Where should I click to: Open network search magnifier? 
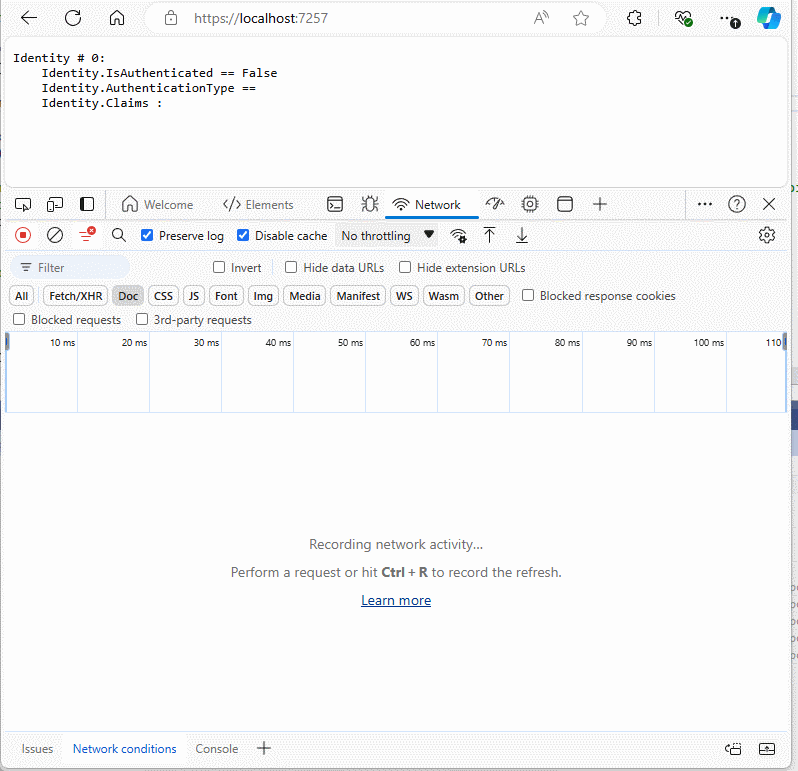(x=119, y=236)
